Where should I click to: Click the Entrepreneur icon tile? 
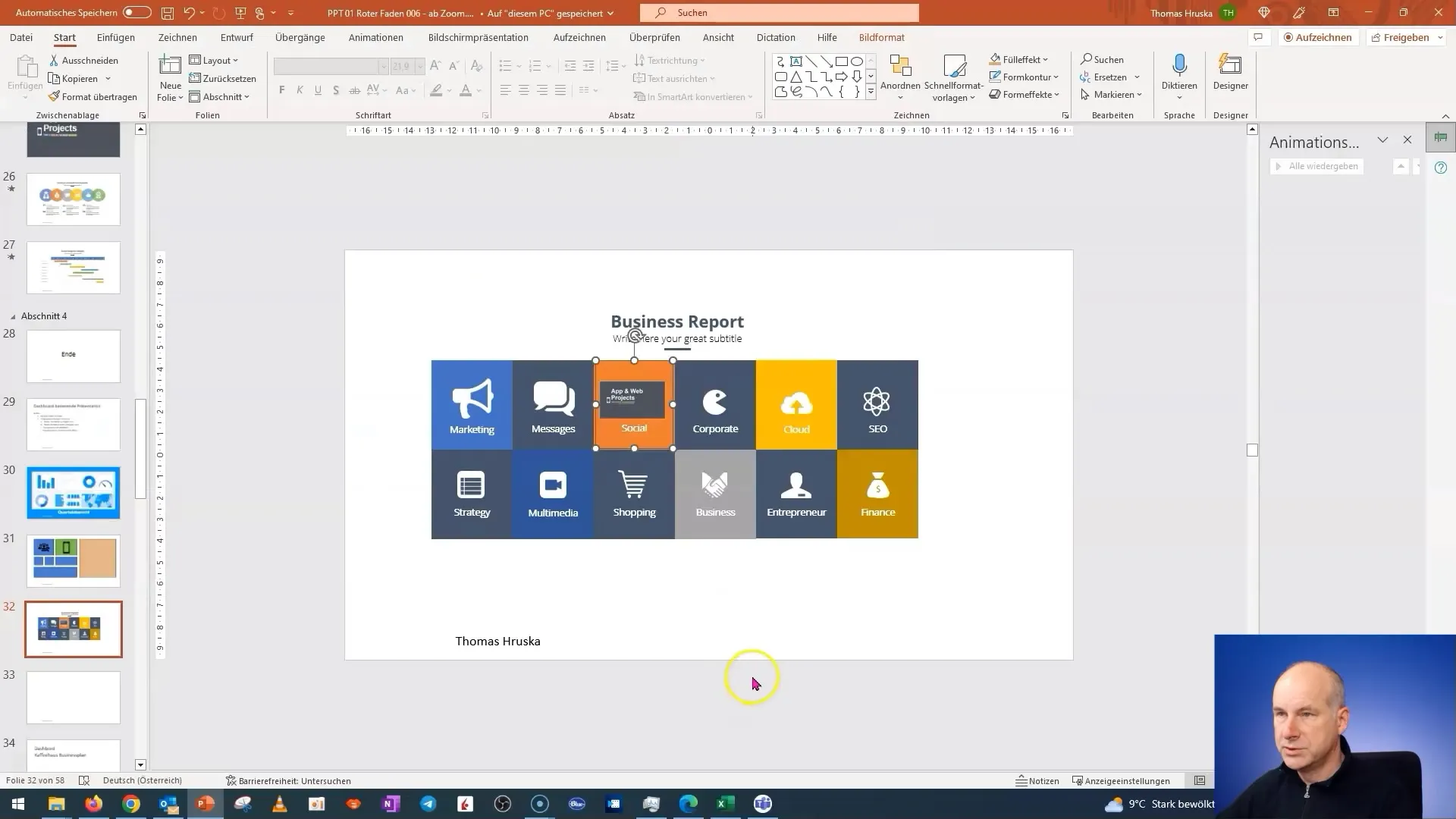[x=796, y=492]
